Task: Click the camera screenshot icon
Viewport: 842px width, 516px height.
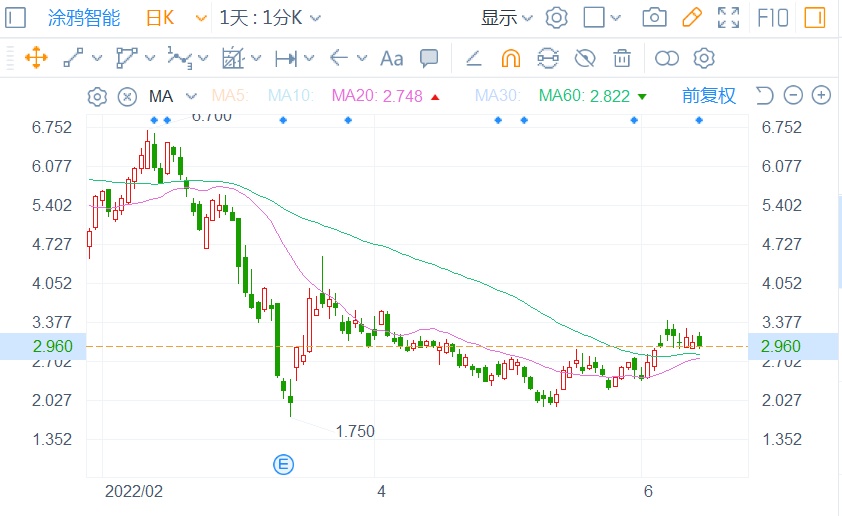Action: (x=654, y=18)
